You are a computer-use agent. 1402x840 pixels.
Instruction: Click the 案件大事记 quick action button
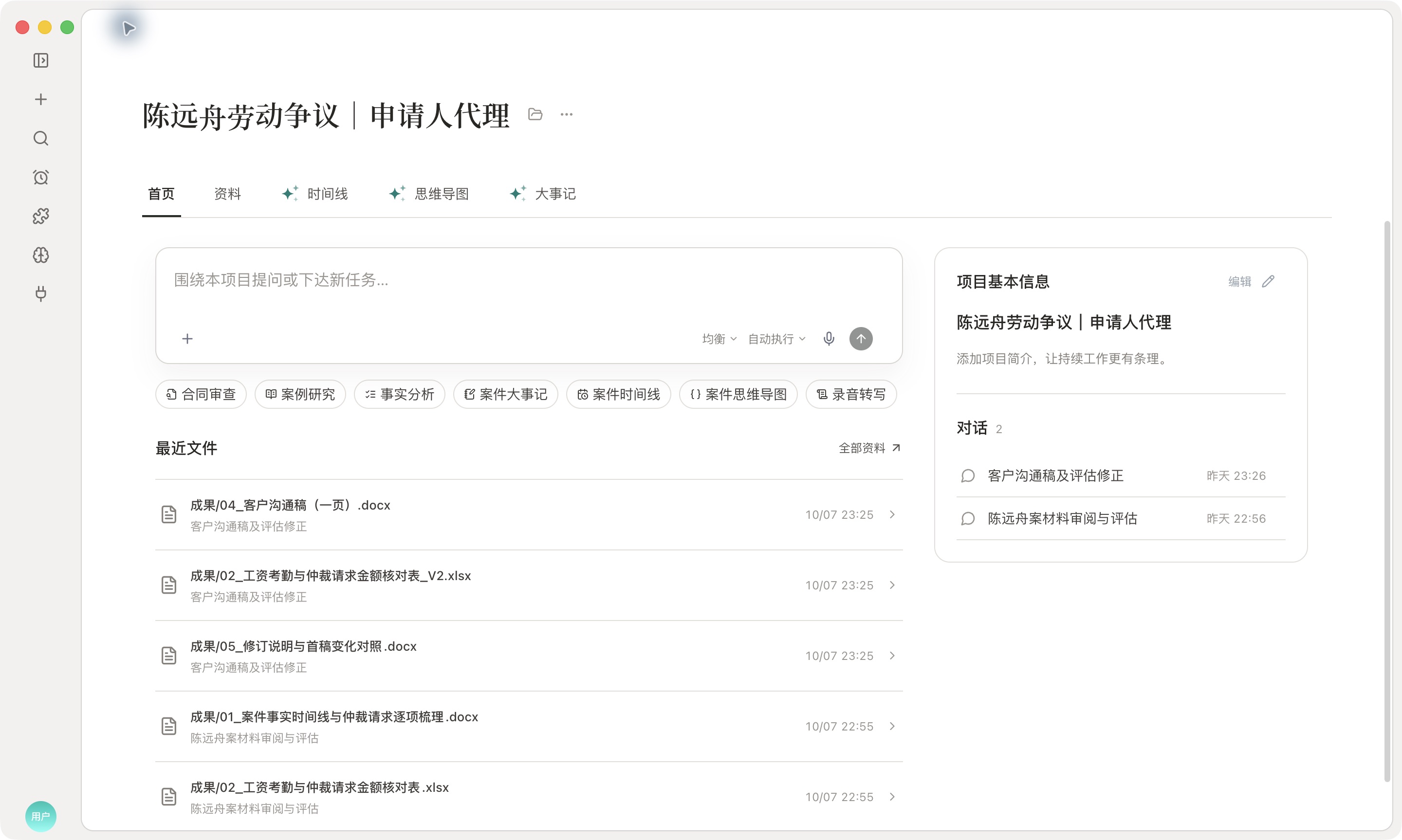[x=505, y=394]
